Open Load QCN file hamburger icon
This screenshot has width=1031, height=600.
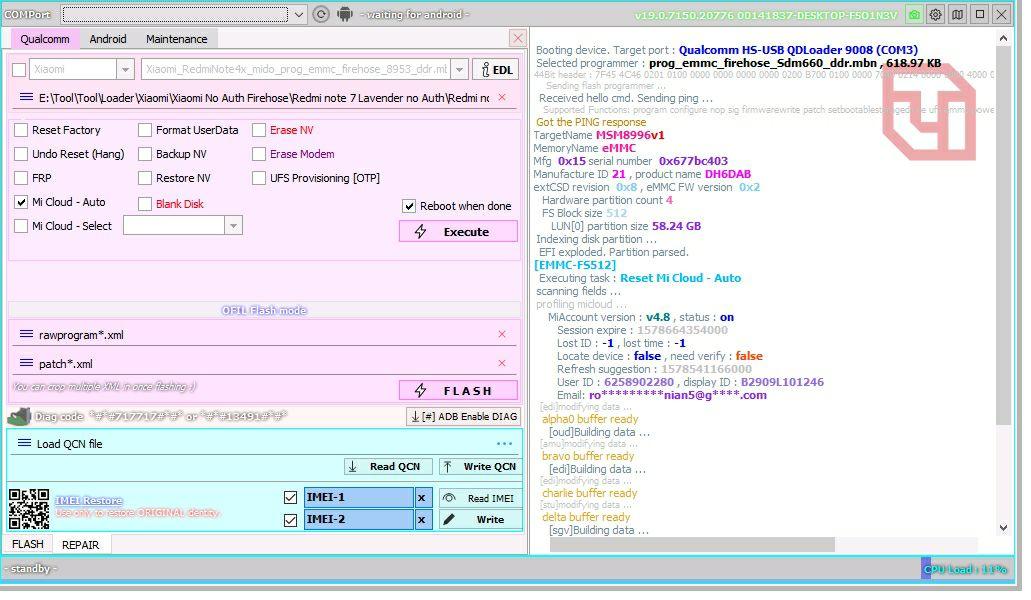(24, 444)
